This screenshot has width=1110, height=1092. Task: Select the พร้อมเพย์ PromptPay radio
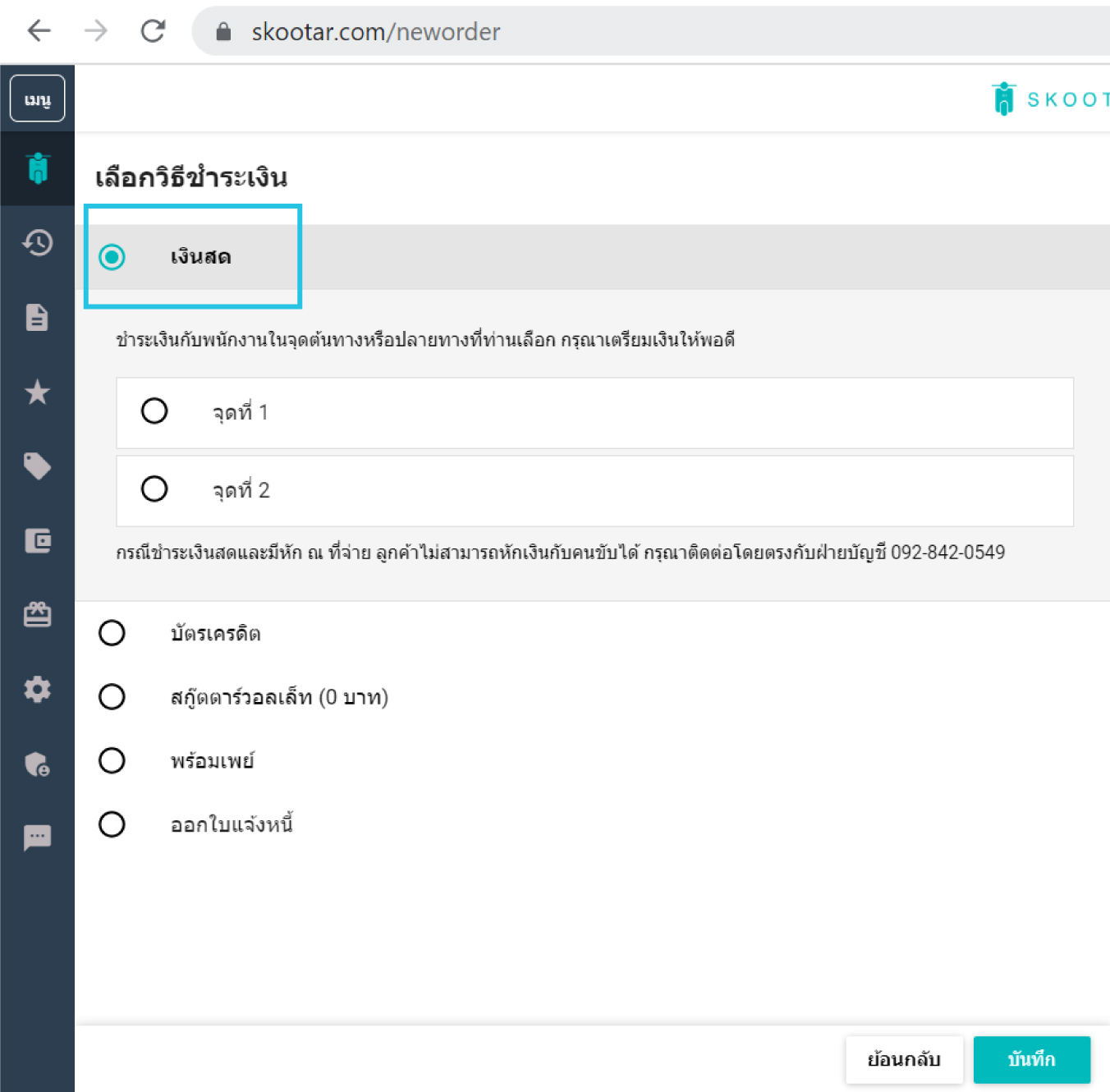[112, 760]
